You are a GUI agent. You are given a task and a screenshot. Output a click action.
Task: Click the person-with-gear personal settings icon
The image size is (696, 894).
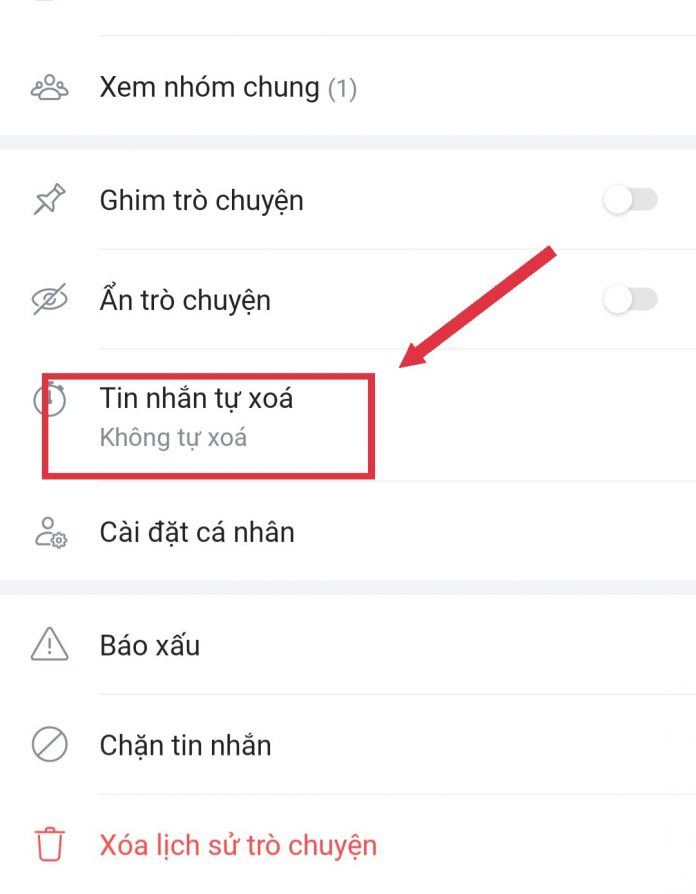pos(51,532)
